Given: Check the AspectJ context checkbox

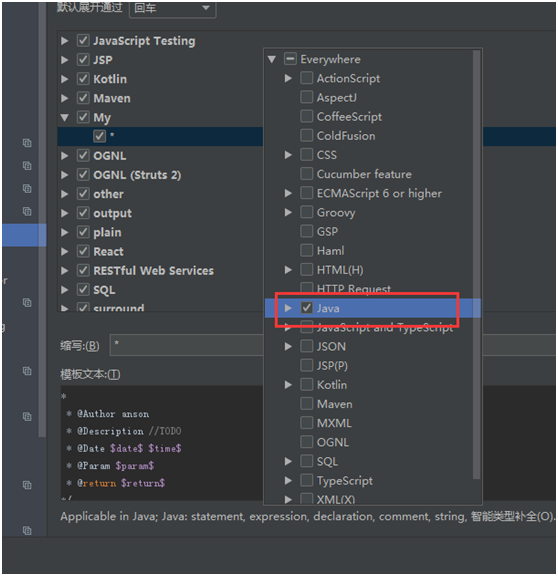Looking at the screenshot, I should [x=307, y=97].
